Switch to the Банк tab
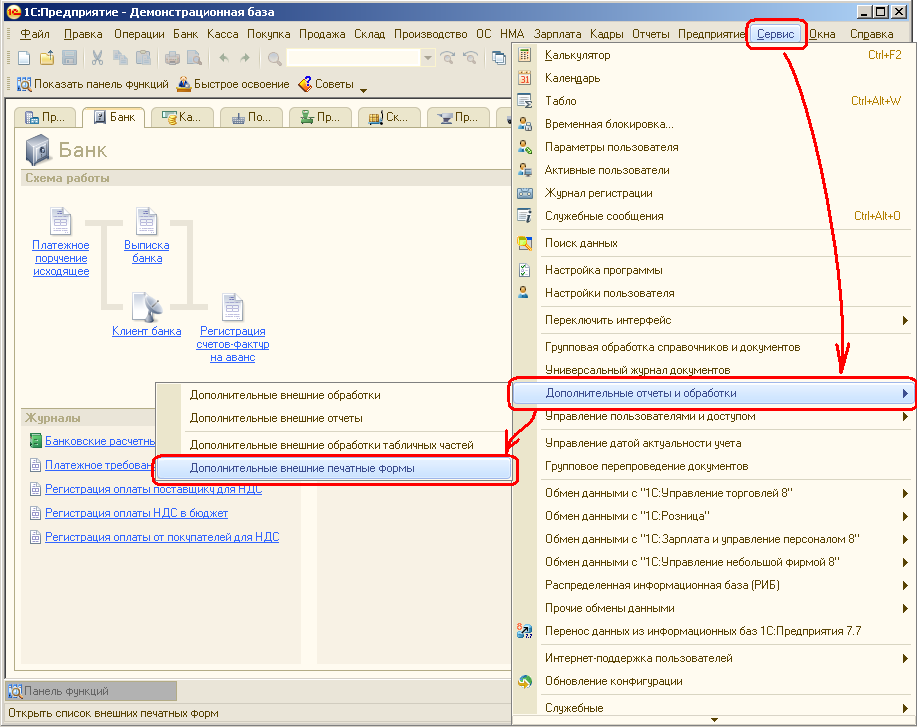The height and width of the screenshot is (727, 917). point(114,117)
